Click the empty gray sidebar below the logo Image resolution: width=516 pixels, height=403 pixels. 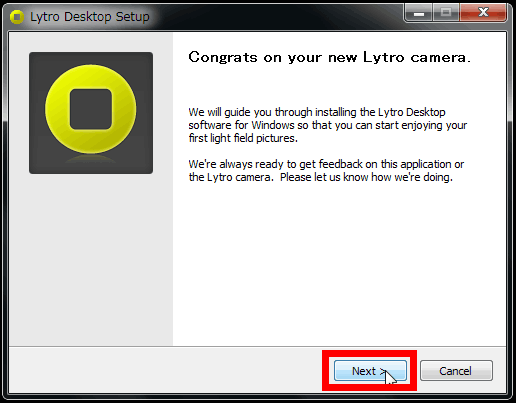click(91, 260)
